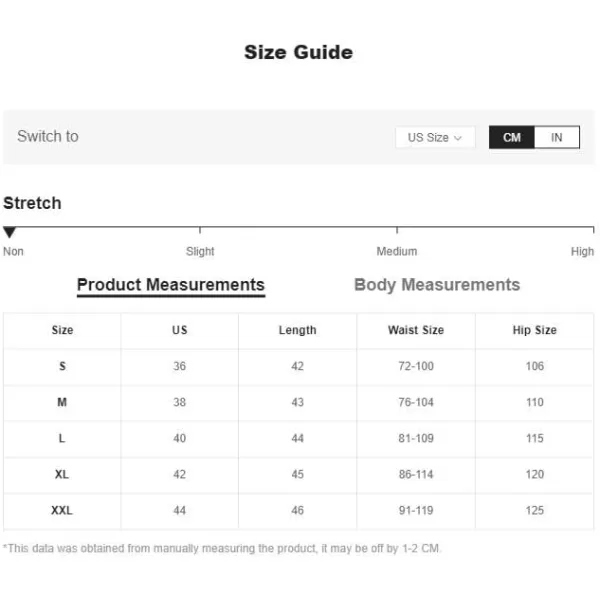Click the Length column header
The width and height of the screenshot is (600, 600).
coord(298,330)
